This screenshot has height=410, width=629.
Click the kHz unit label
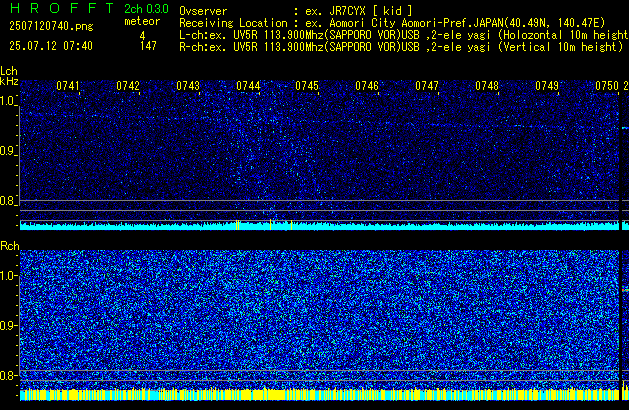tap(9, 81)
